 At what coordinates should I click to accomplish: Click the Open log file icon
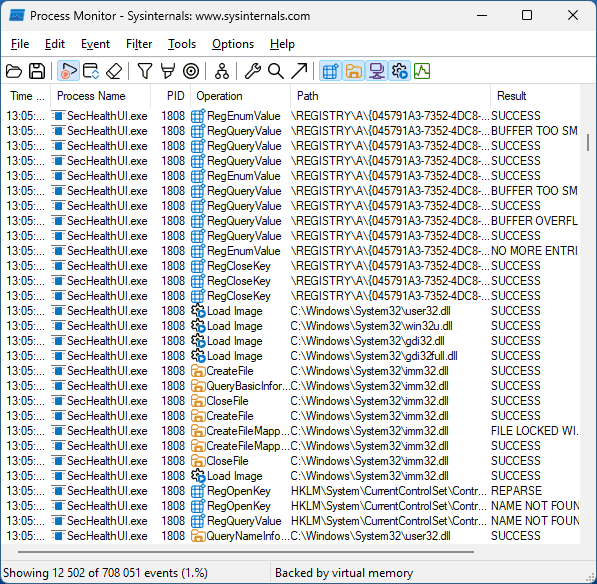[x=14, y=71]
